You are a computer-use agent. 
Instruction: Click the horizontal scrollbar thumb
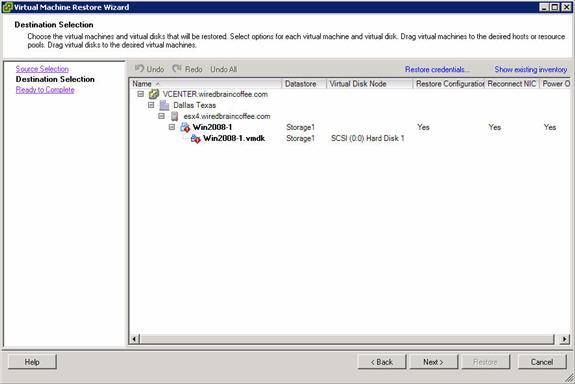click(x=347, y=339)
